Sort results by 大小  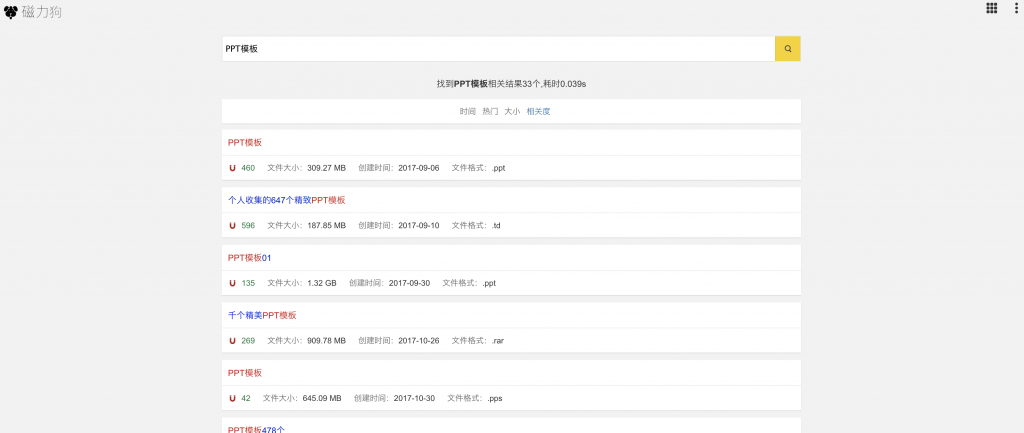tap(512, 111)
